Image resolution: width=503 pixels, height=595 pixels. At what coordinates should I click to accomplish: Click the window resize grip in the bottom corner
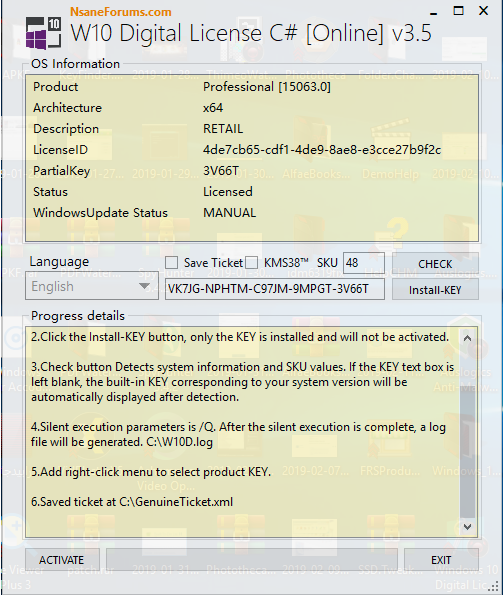pyautogui.click(x=493, y=586)
